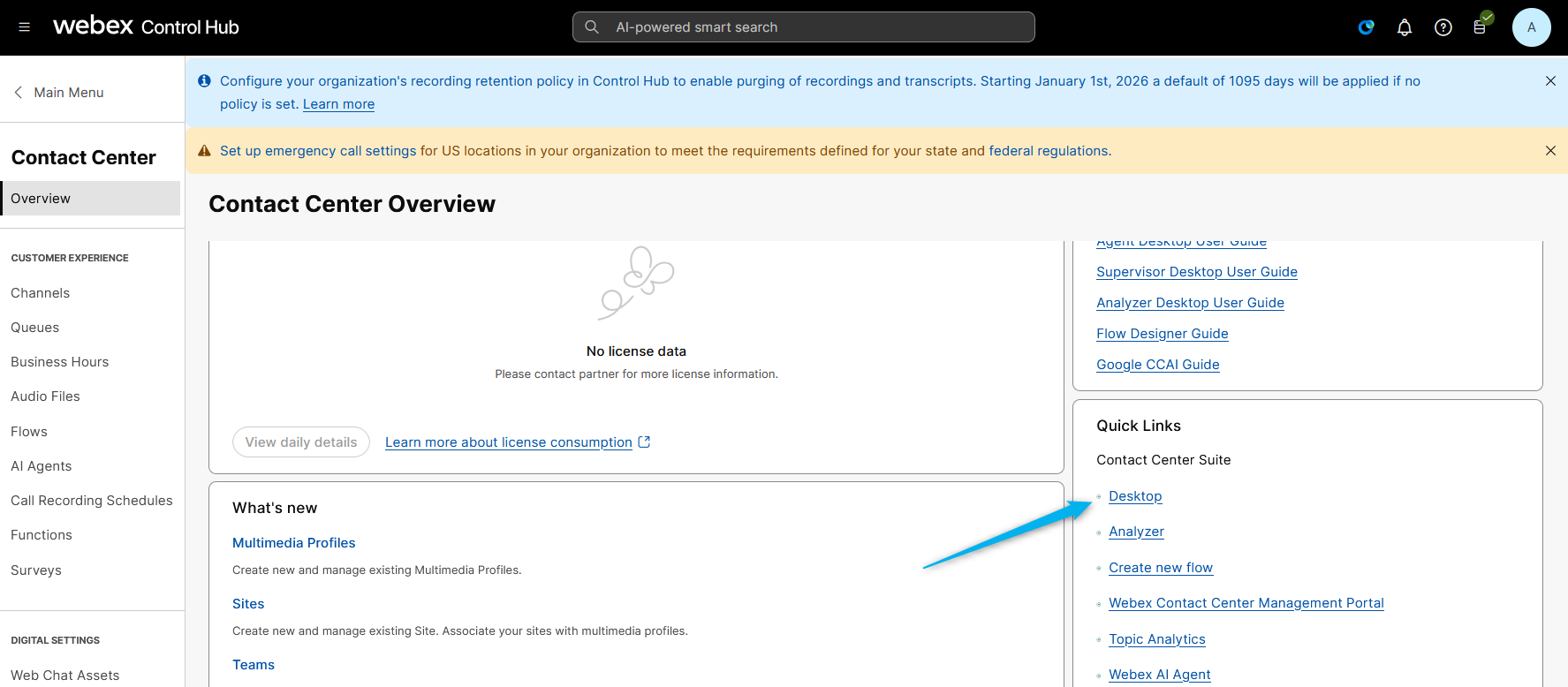The width and height of the screenshot is (1568, 687).
Task: Dismiss the emergency call settings warning
Action: click(x=1549, y=151)
